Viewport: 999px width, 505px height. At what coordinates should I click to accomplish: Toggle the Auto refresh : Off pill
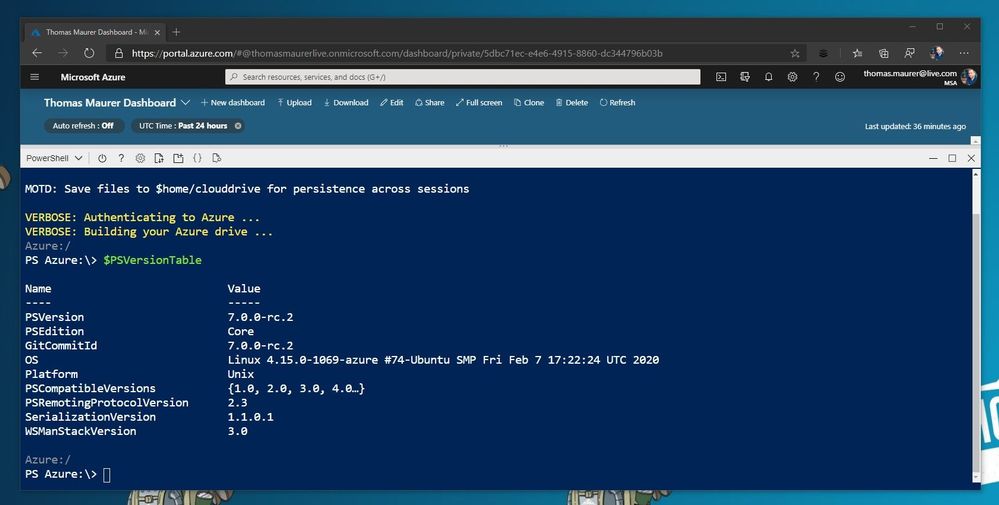coord(83,126)
